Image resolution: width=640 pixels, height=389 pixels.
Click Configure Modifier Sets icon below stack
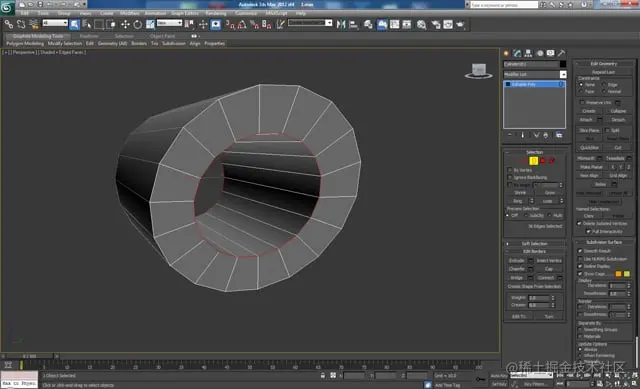click(x=559, y=135)
